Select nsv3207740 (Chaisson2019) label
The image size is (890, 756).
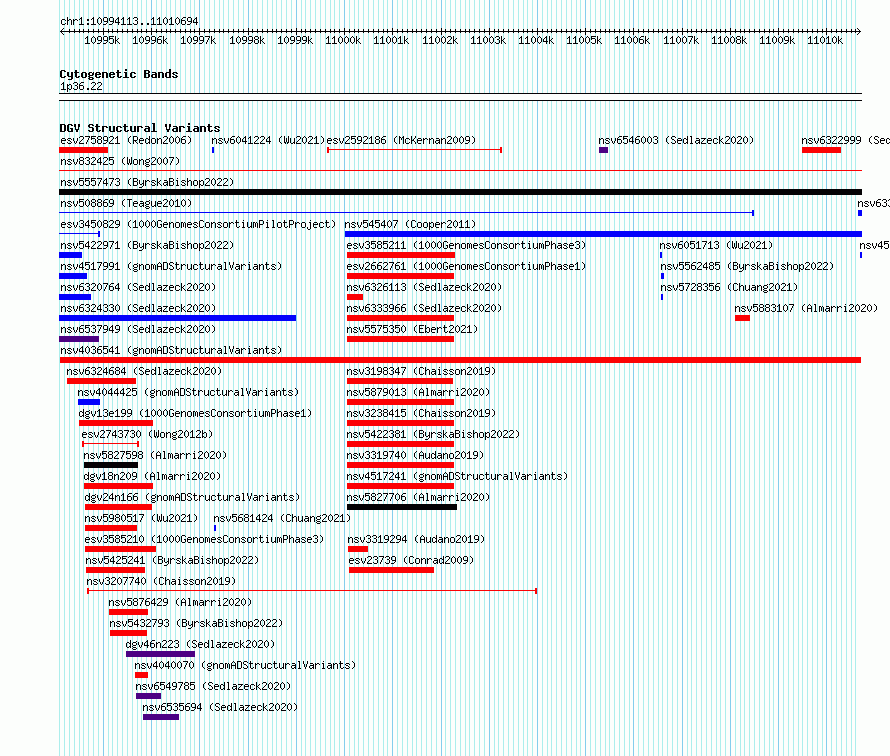[161, 581]
